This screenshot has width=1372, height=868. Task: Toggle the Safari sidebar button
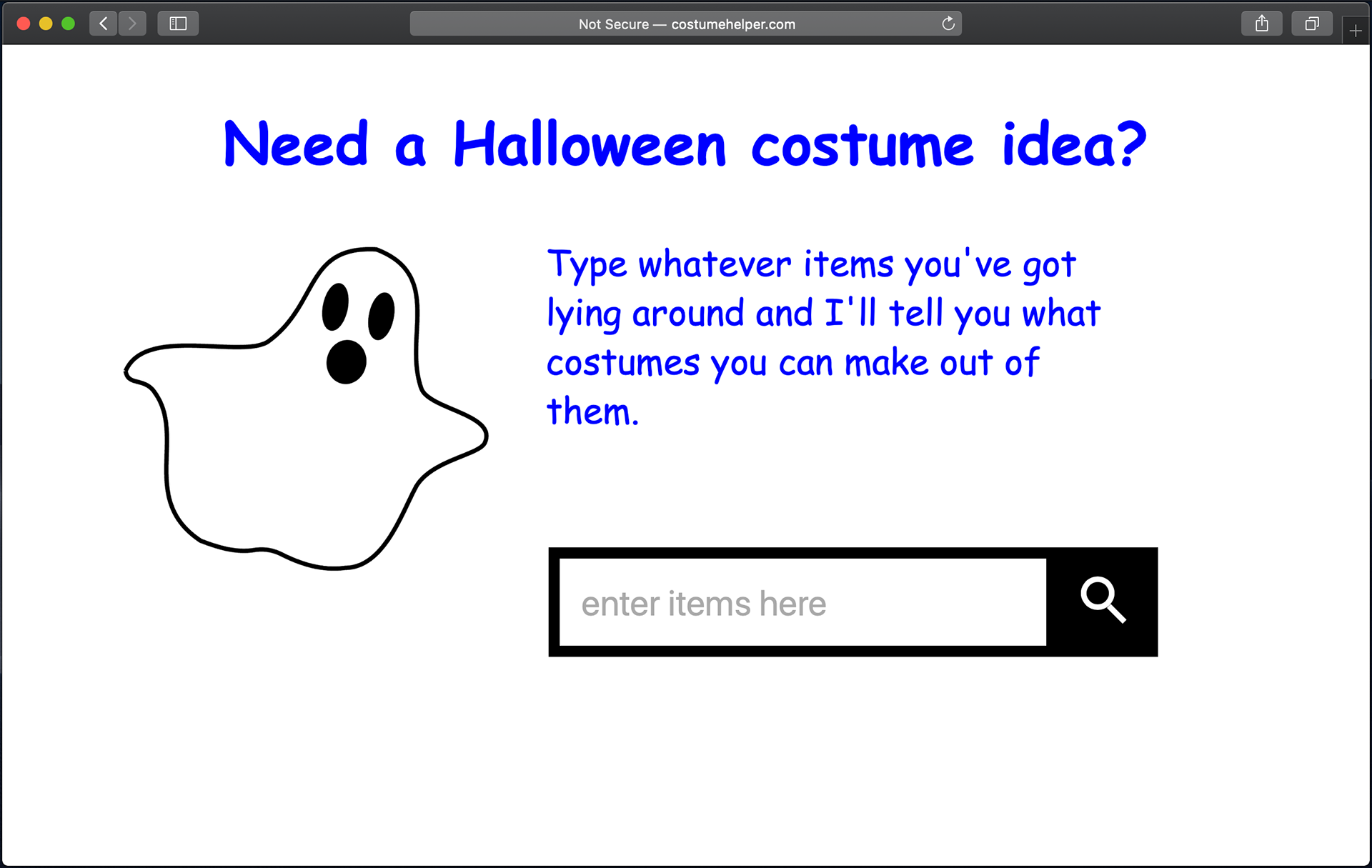178,24
